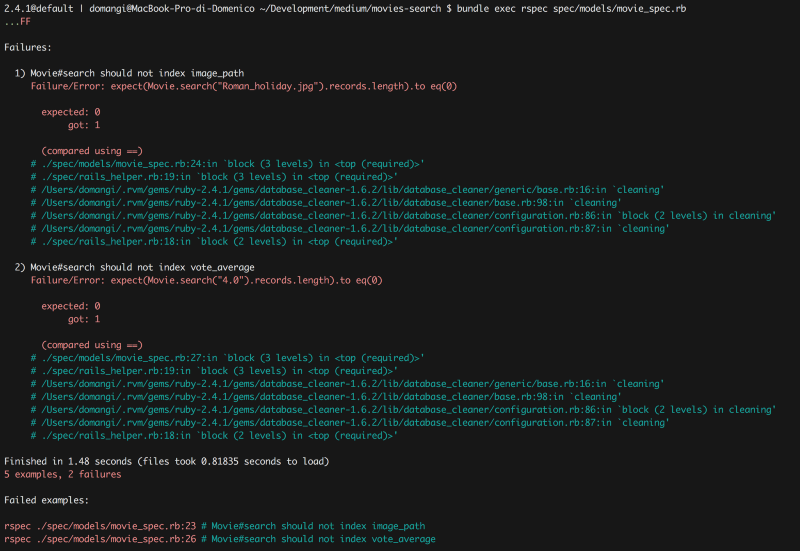Click failure 2 title about vote_average
The image size is (800, 551).
pos(134,267)
